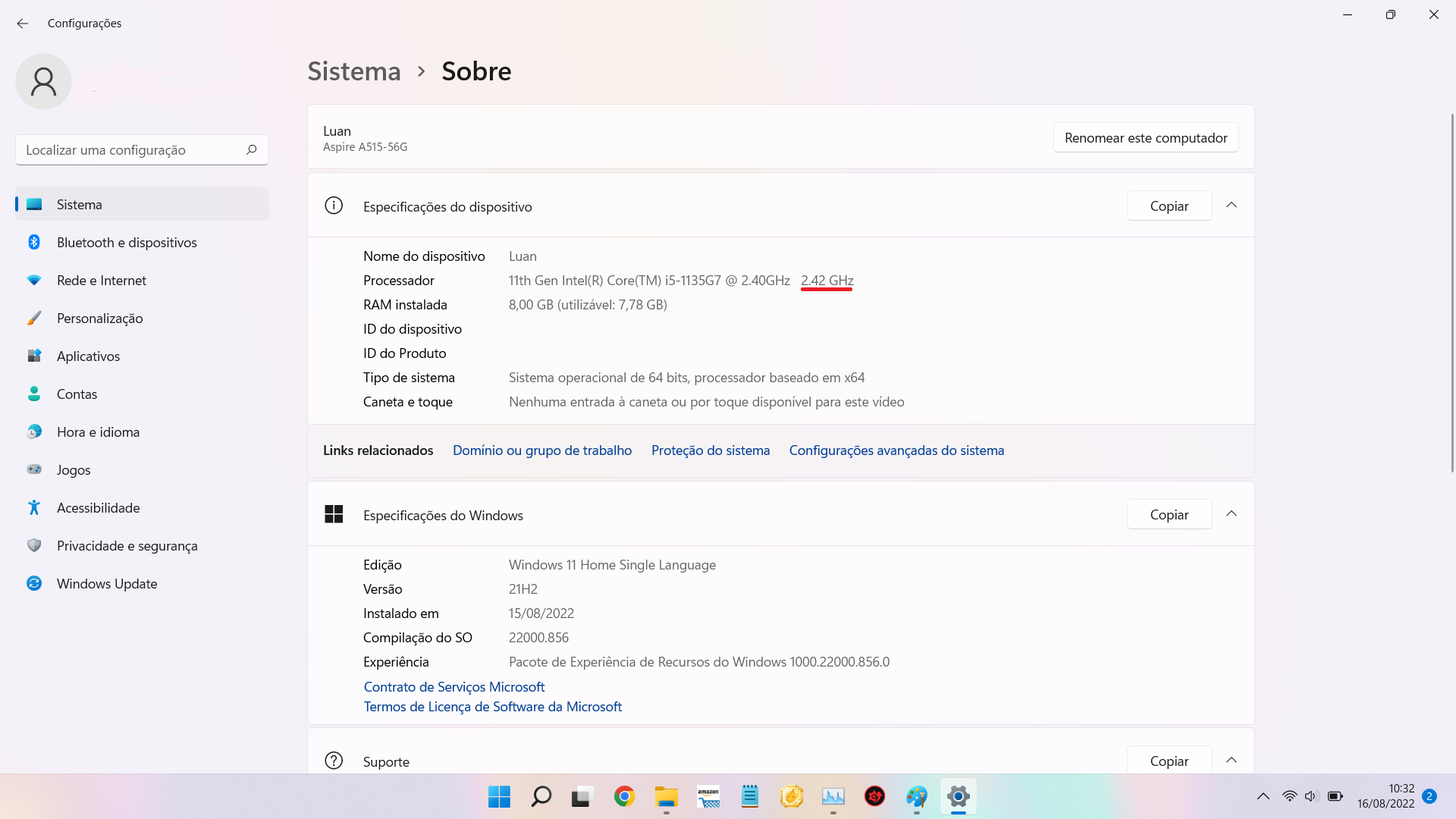Open Domínio ou grupo de trabalho link
1456x819 pixels.
pos(542,450)
